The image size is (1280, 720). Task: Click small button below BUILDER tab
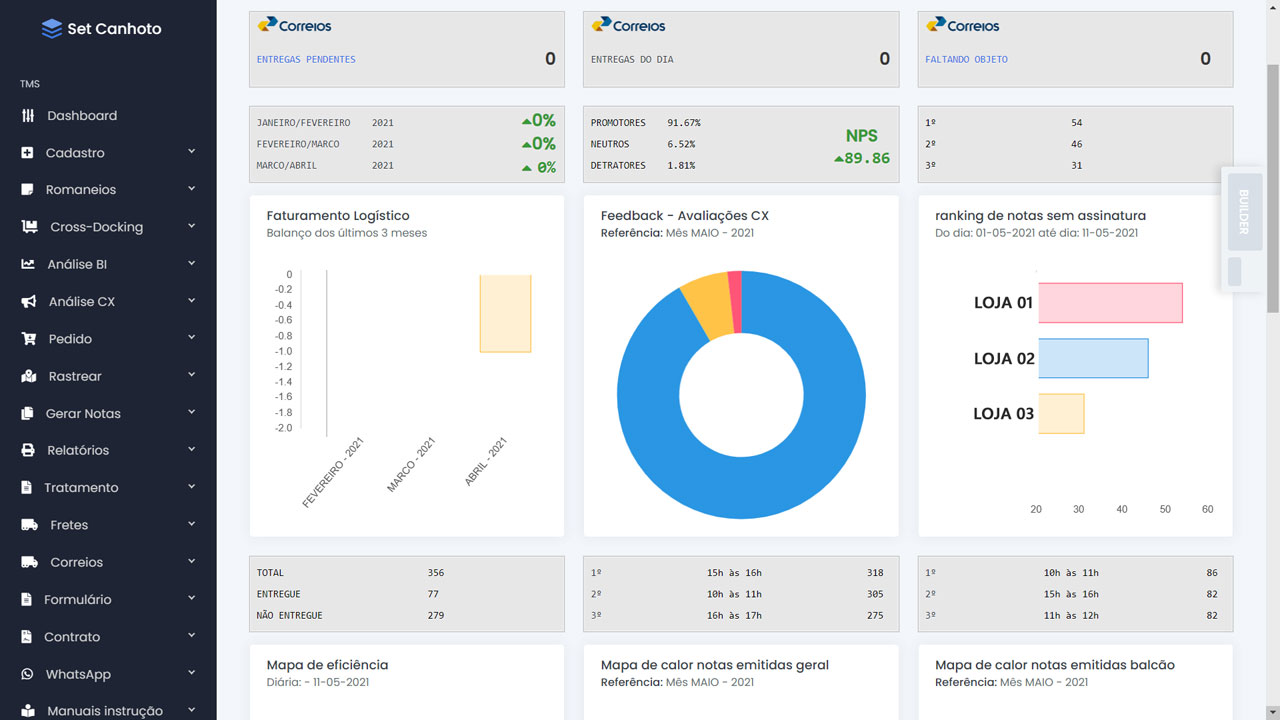click(1235, 272)
